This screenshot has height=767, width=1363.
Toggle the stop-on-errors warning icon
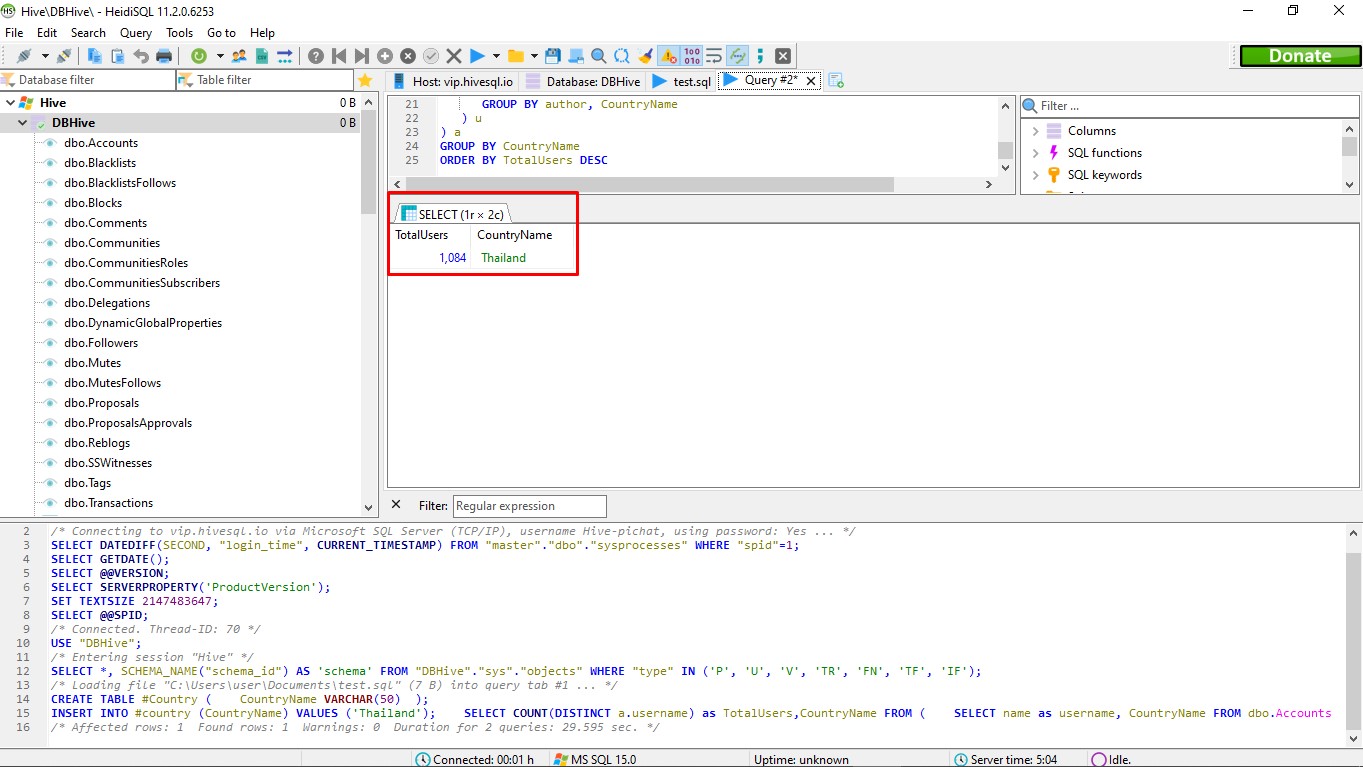(668, 56)
